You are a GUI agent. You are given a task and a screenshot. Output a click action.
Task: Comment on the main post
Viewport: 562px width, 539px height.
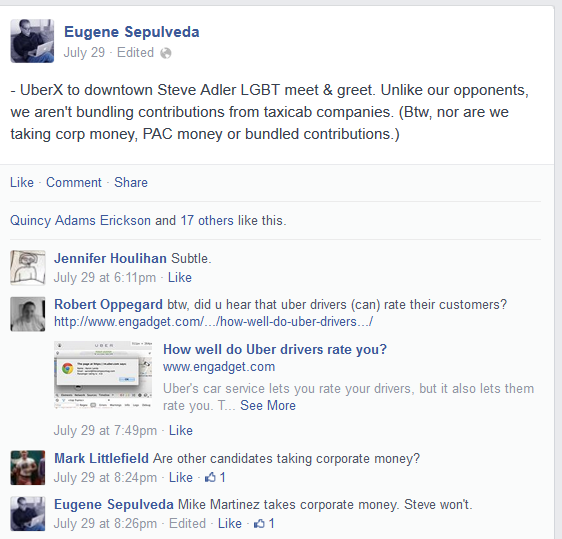[74, 182]
